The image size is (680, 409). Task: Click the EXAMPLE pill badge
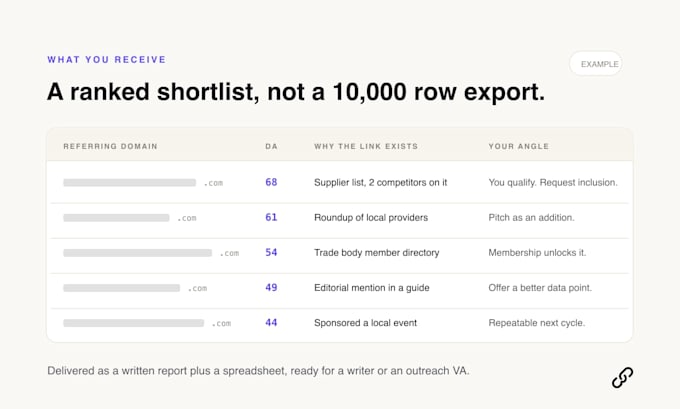point(596,64)
